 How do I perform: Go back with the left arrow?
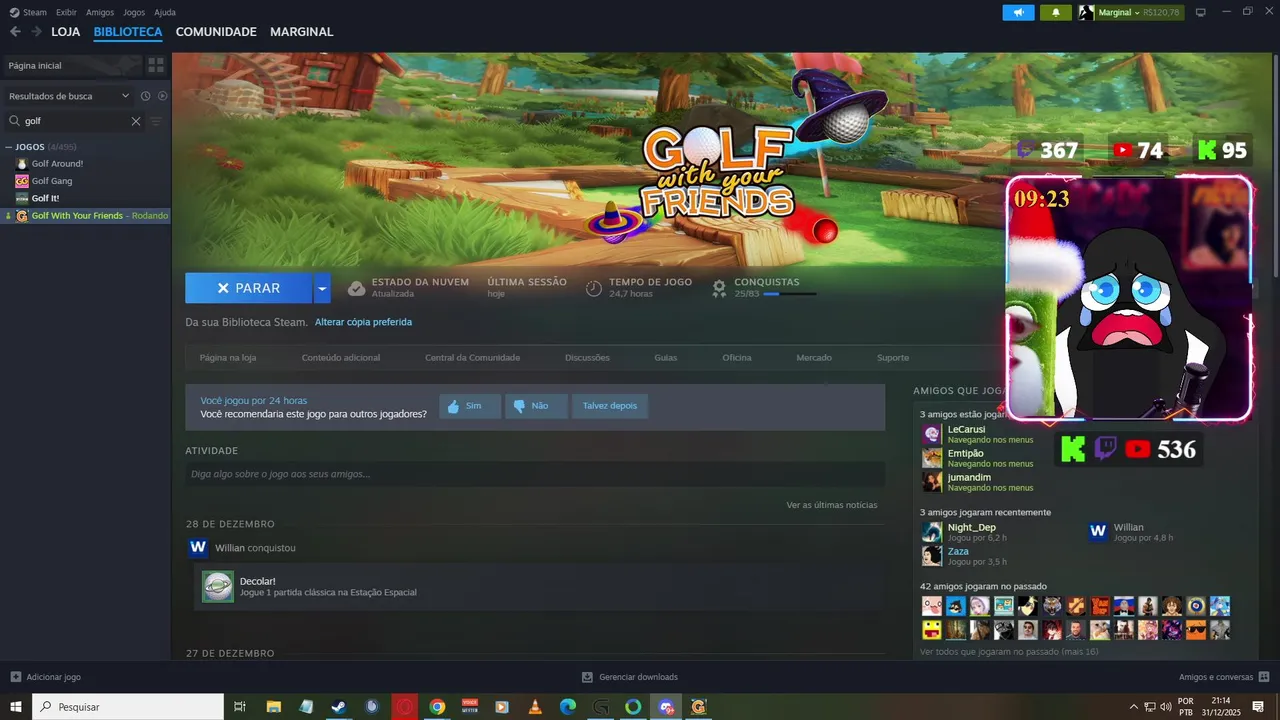tap(15, 32)
